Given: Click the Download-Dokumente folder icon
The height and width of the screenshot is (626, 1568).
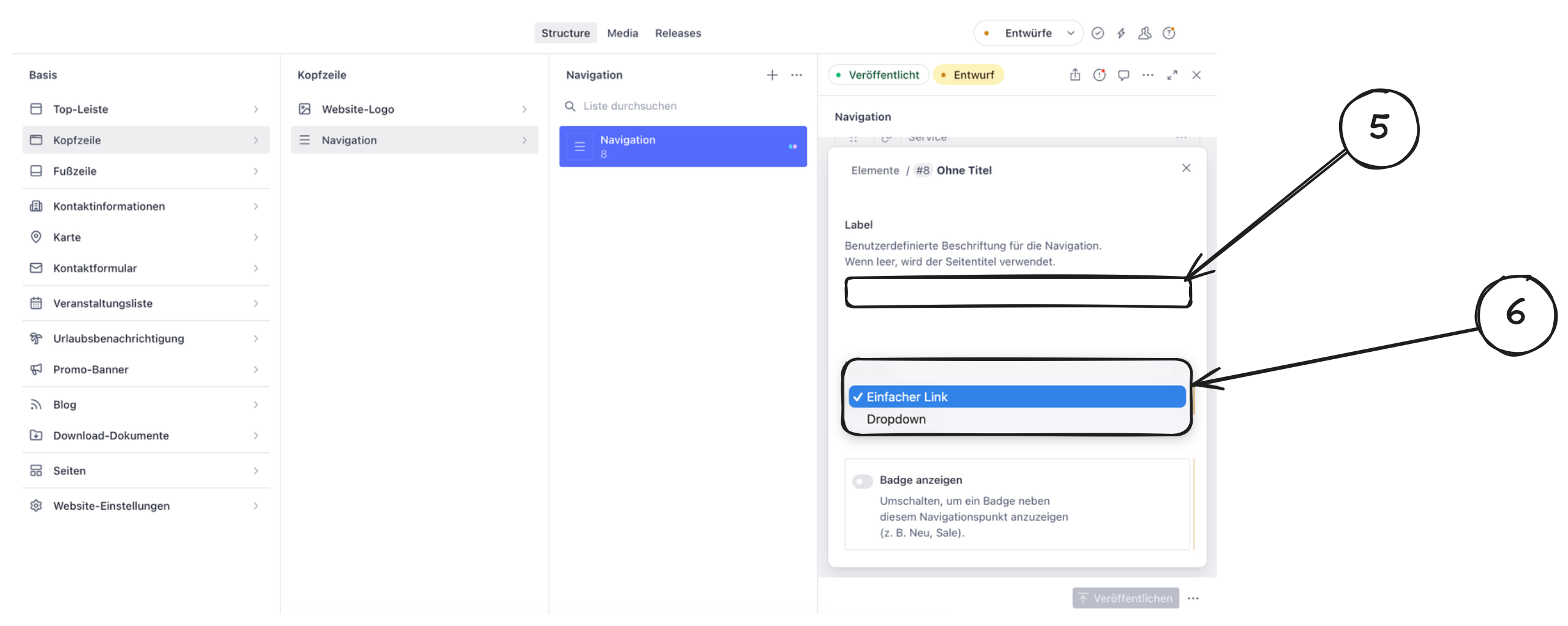Looking at the screenshot, I should click(36, 436).
